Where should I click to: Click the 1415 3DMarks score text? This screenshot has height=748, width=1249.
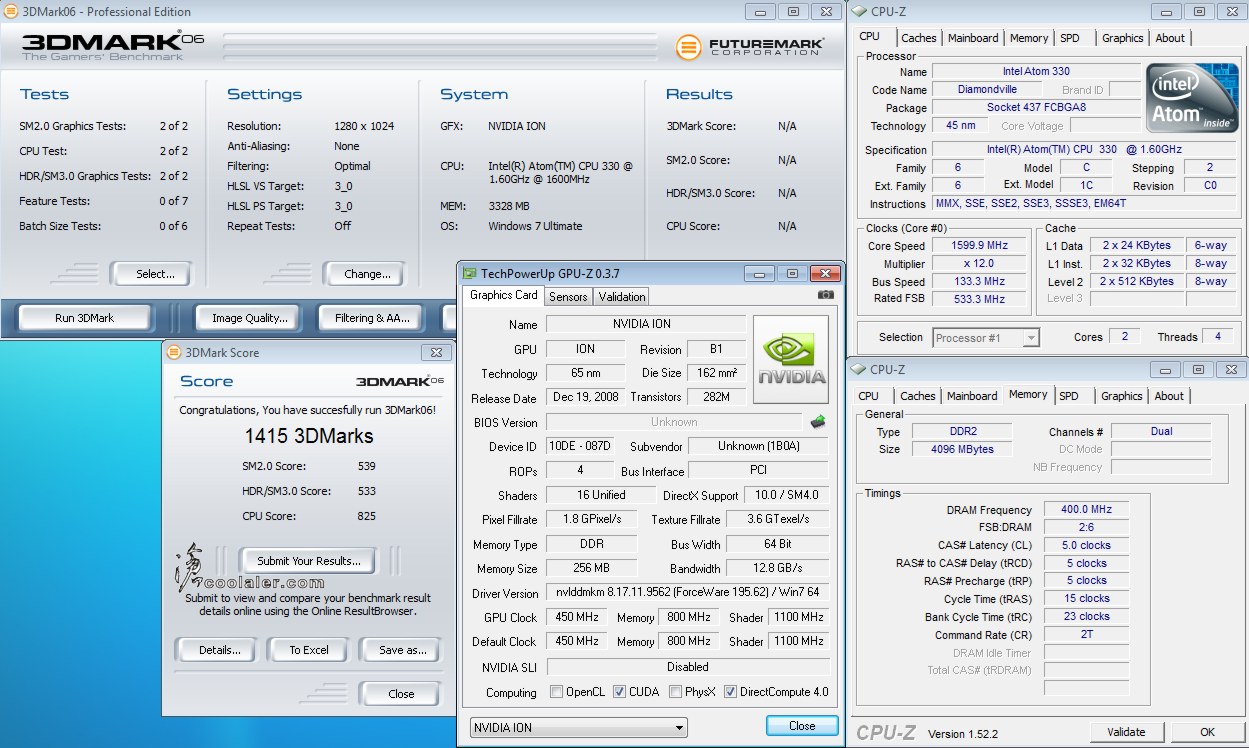[x=309, y=436]
